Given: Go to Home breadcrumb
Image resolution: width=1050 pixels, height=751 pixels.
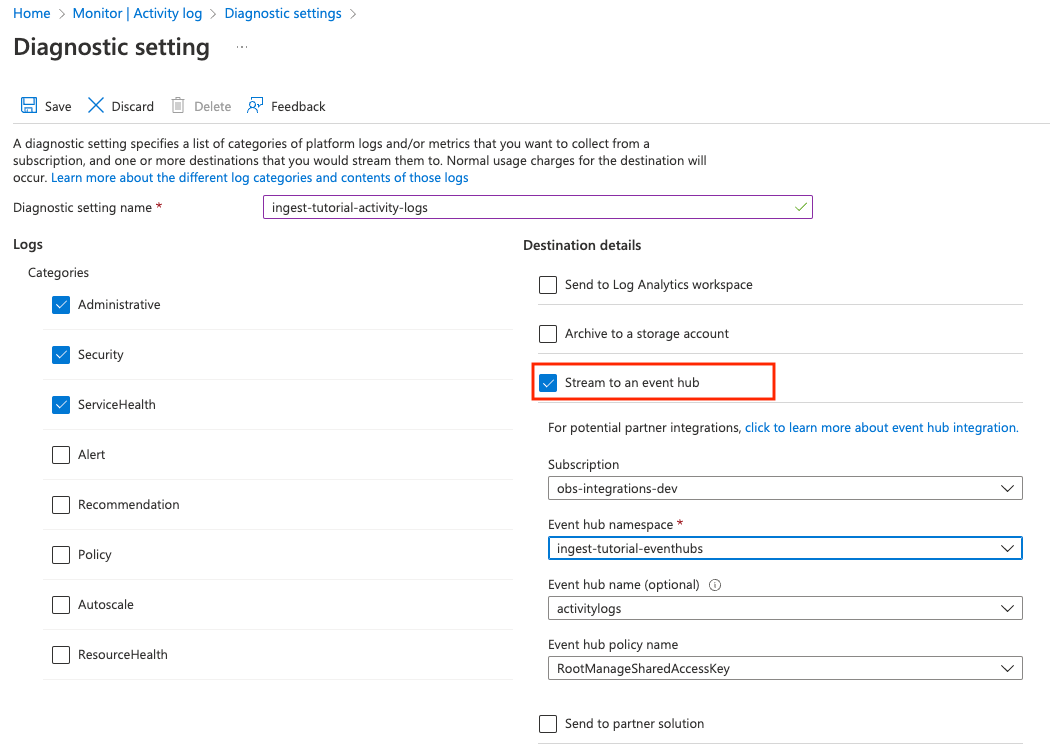Looking at the screenshot, I should click(32, 14).
